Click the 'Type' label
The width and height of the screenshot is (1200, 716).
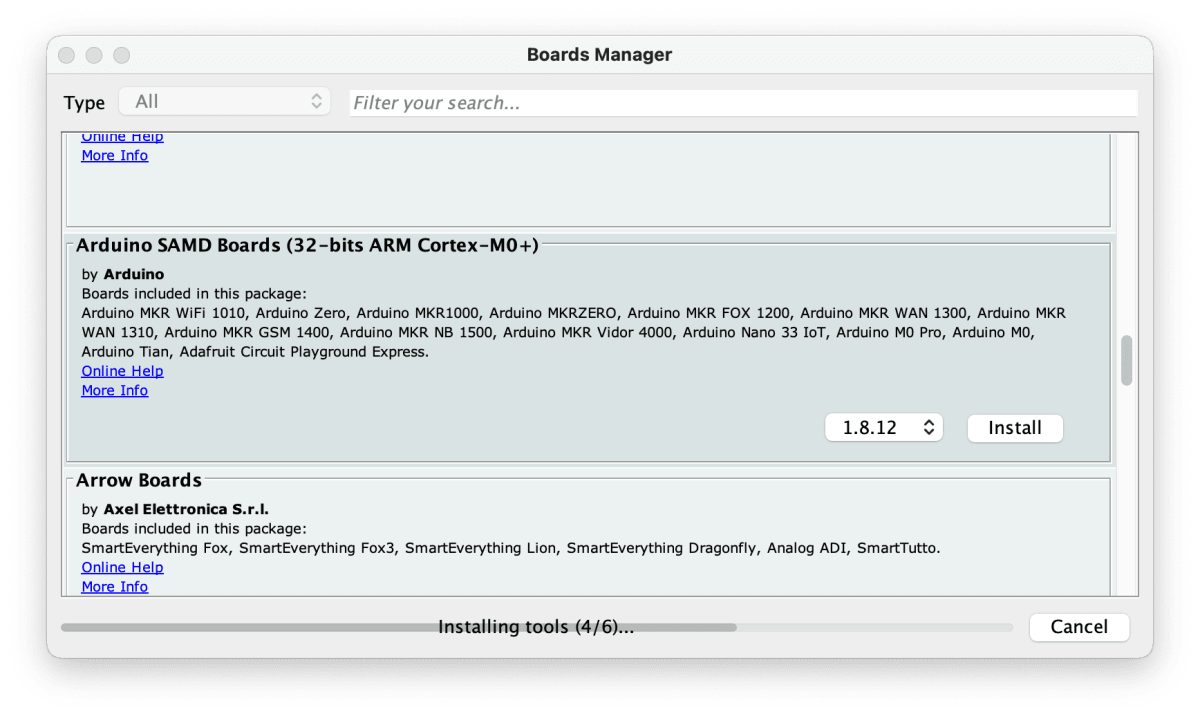(84, 103)
